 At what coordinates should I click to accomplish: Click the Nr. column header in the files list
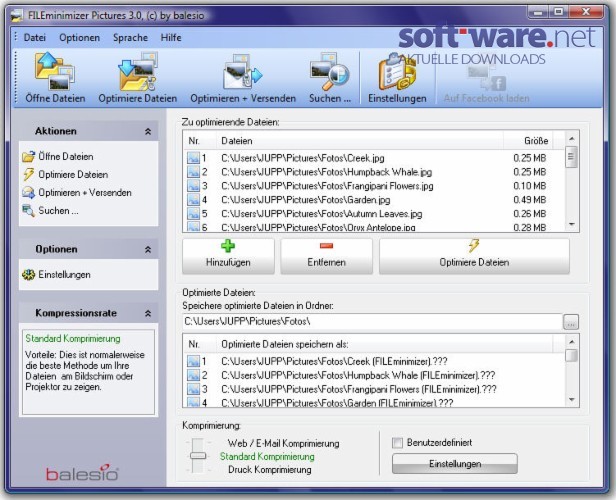click(200, 141)
